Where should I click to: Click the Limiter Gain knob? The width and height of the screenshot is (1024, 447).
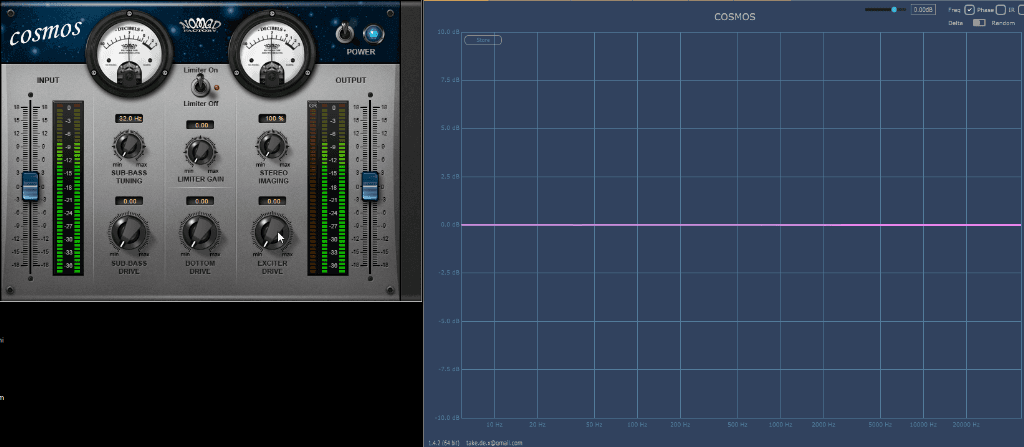pyautogui.click(x=200, y=152)
